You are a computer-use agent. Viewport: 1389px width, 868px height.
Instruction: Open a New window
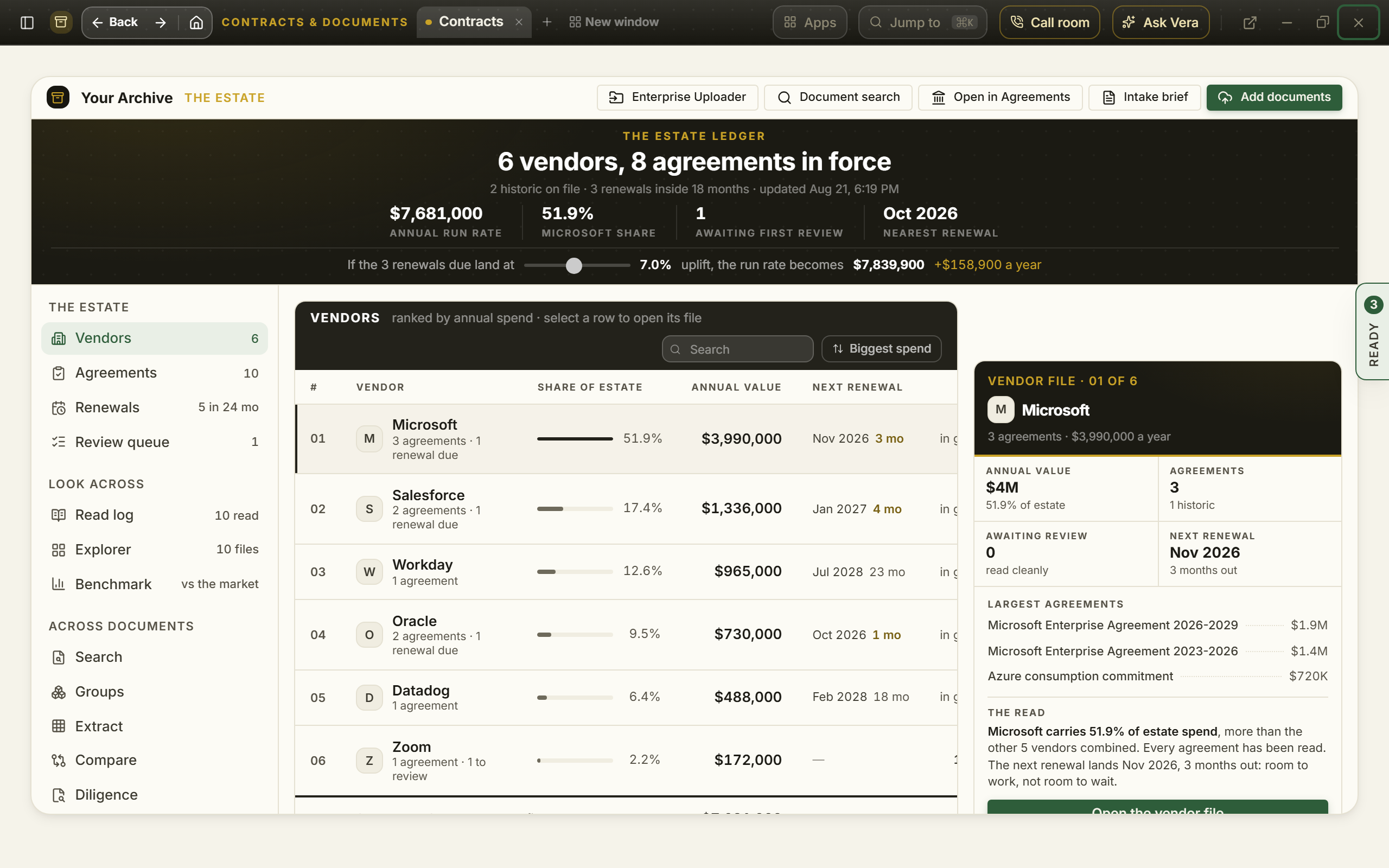614,22
